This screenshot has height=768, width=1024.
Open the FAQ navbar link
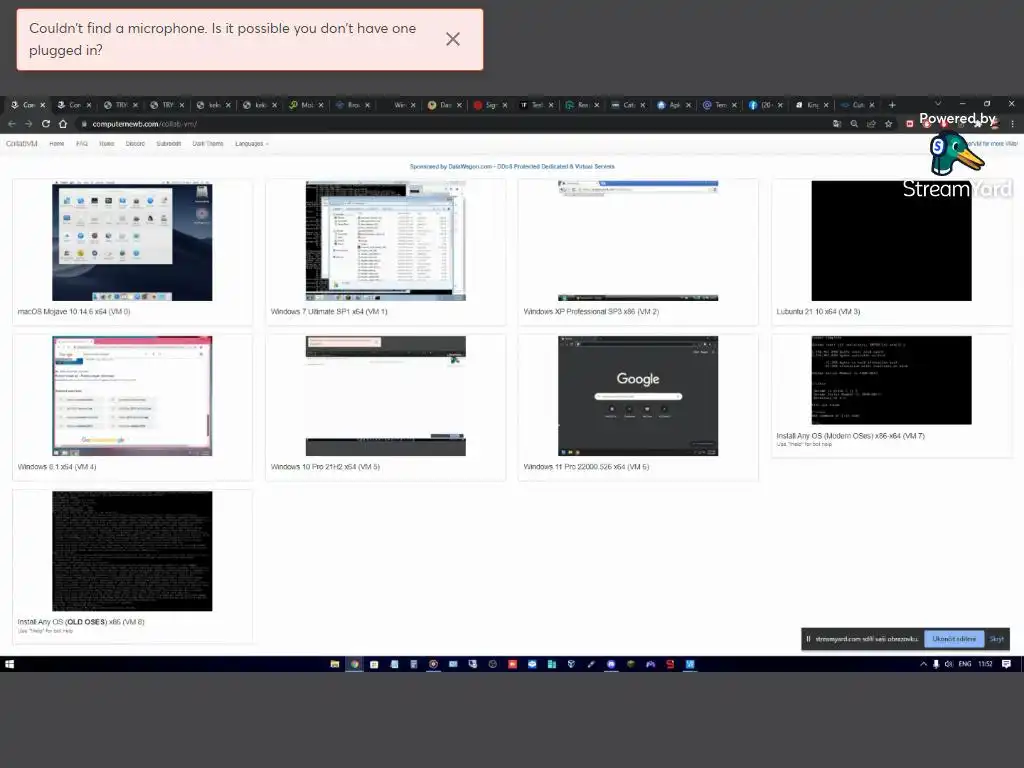82,144
